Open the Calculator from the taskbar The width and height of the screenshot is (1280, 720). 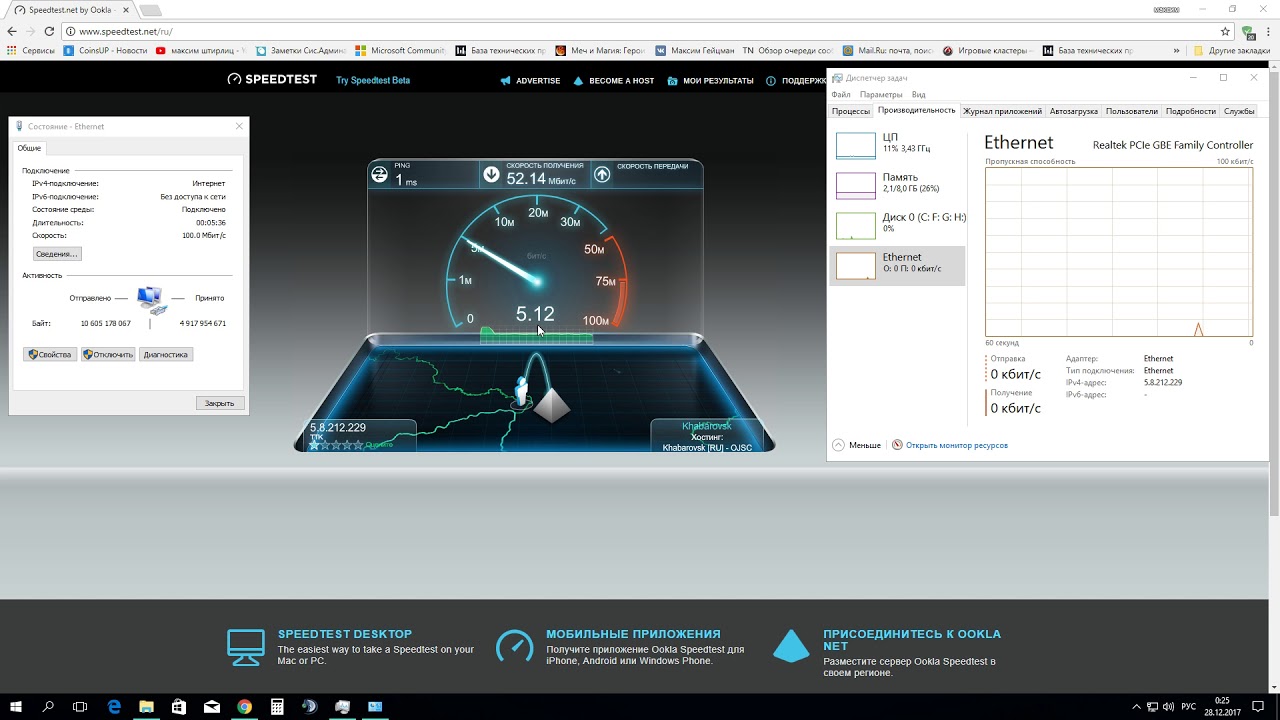click(277, 706)
